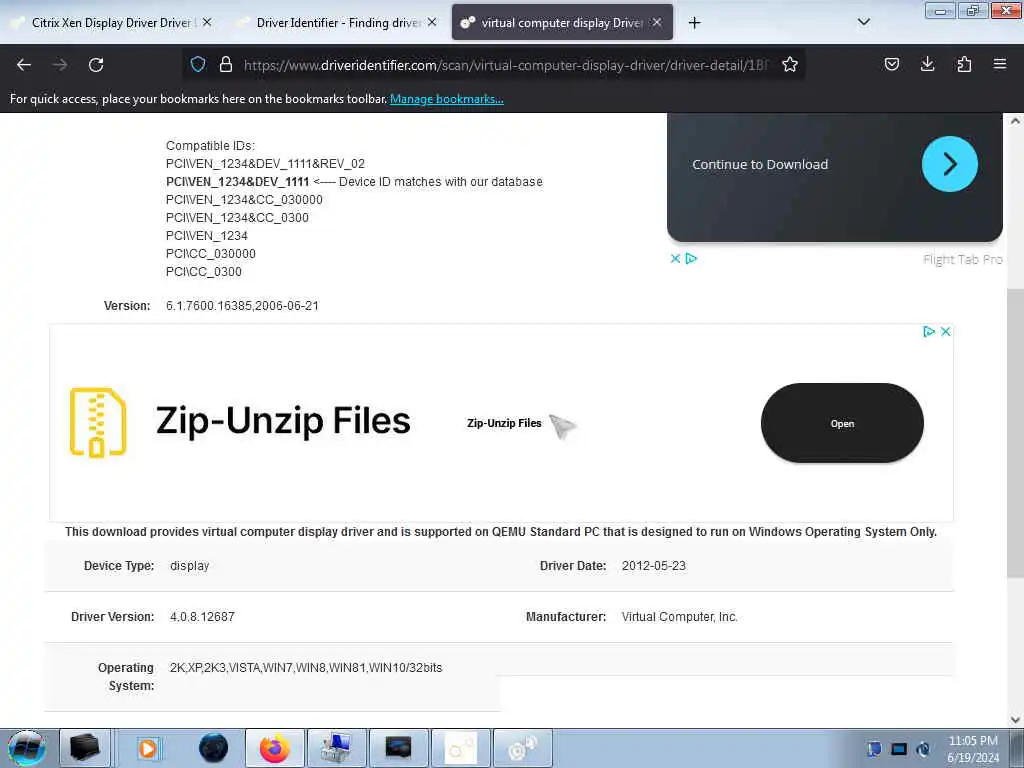Screen dimensions: 1024x768
Task: Open the Downloads panel
Action: (x=927, y=64)
